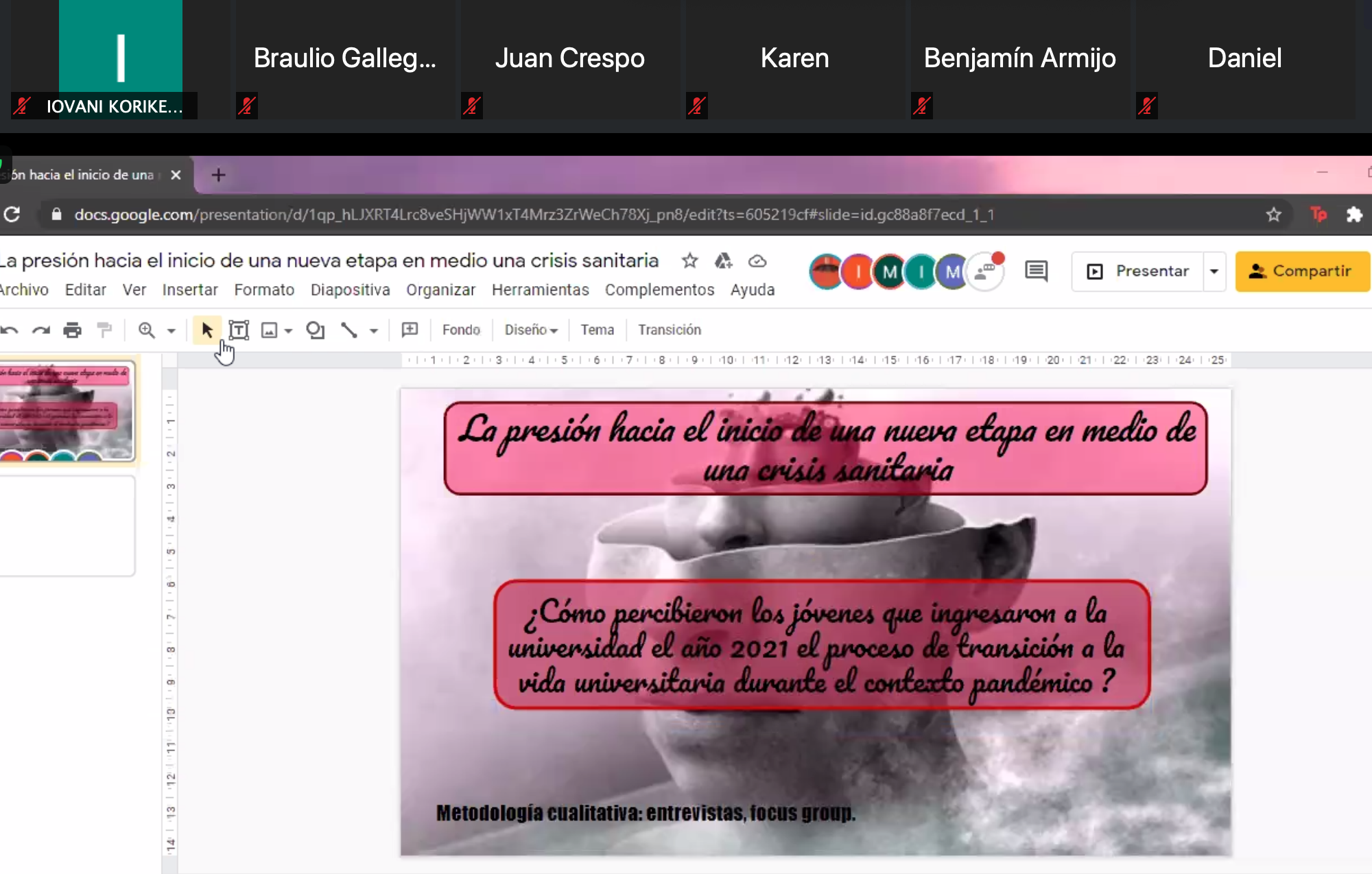1372x874 pixels.
Task: Expand the Presentar dropdown arrow
Action: [1214, 271]
